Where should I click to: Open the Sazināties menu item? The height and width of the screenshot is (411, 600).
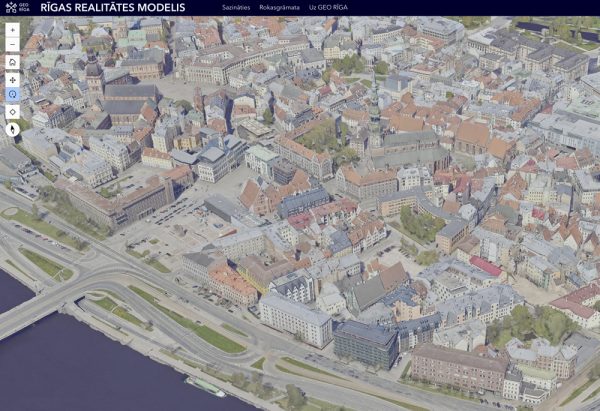click(x=236, y=7)
